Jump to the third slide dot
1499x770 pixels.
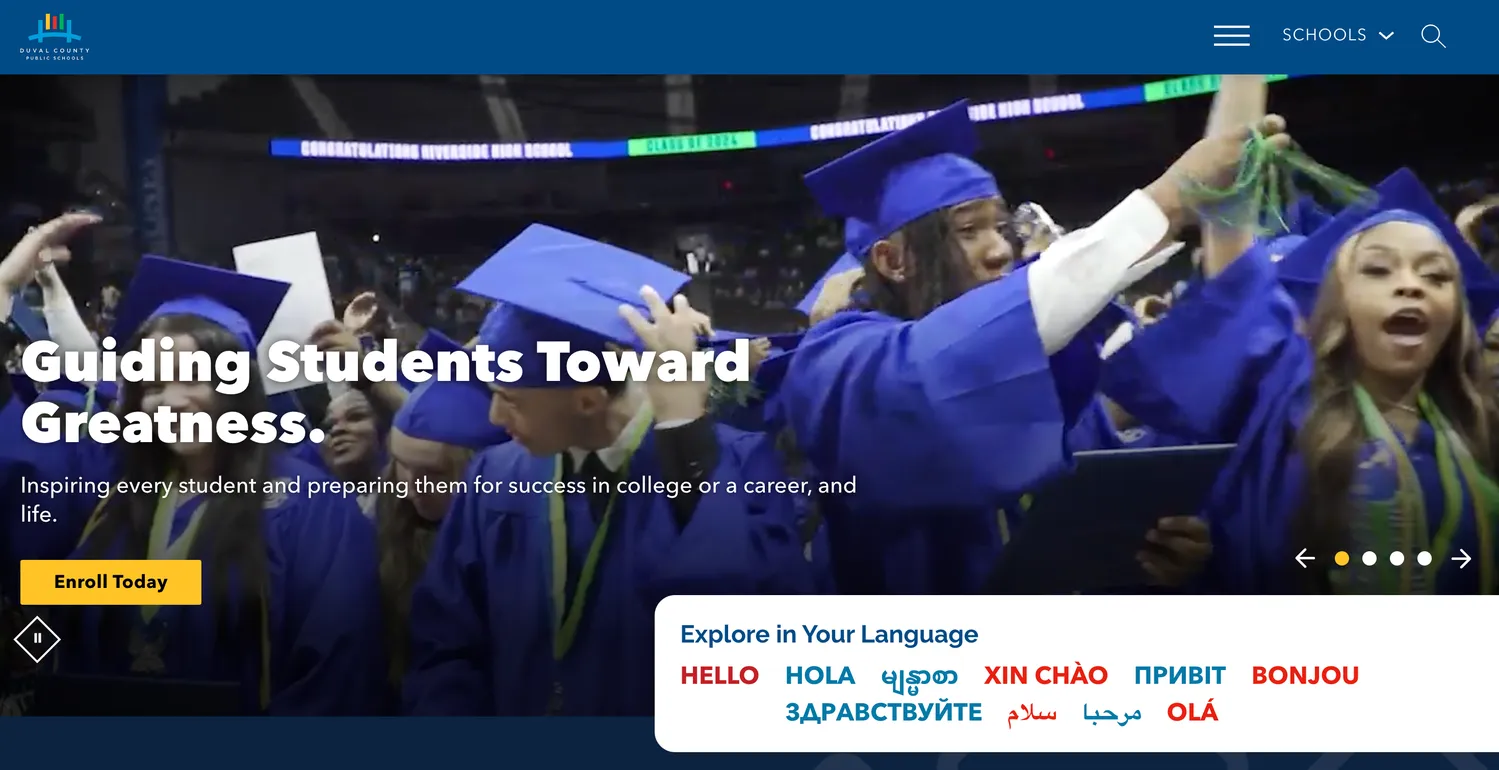pyautogui.click(x=1397, y=558)
